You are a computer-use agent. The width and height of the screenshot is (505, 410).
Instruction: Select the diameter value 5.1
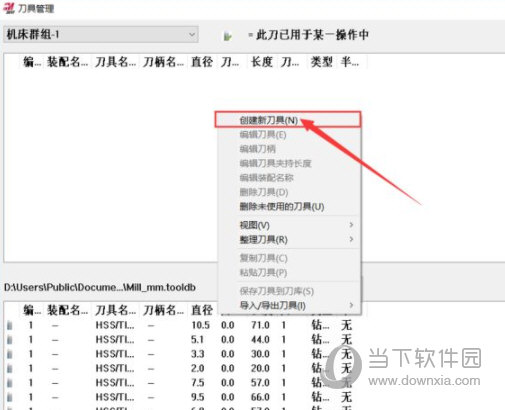[x=197, y=339]
